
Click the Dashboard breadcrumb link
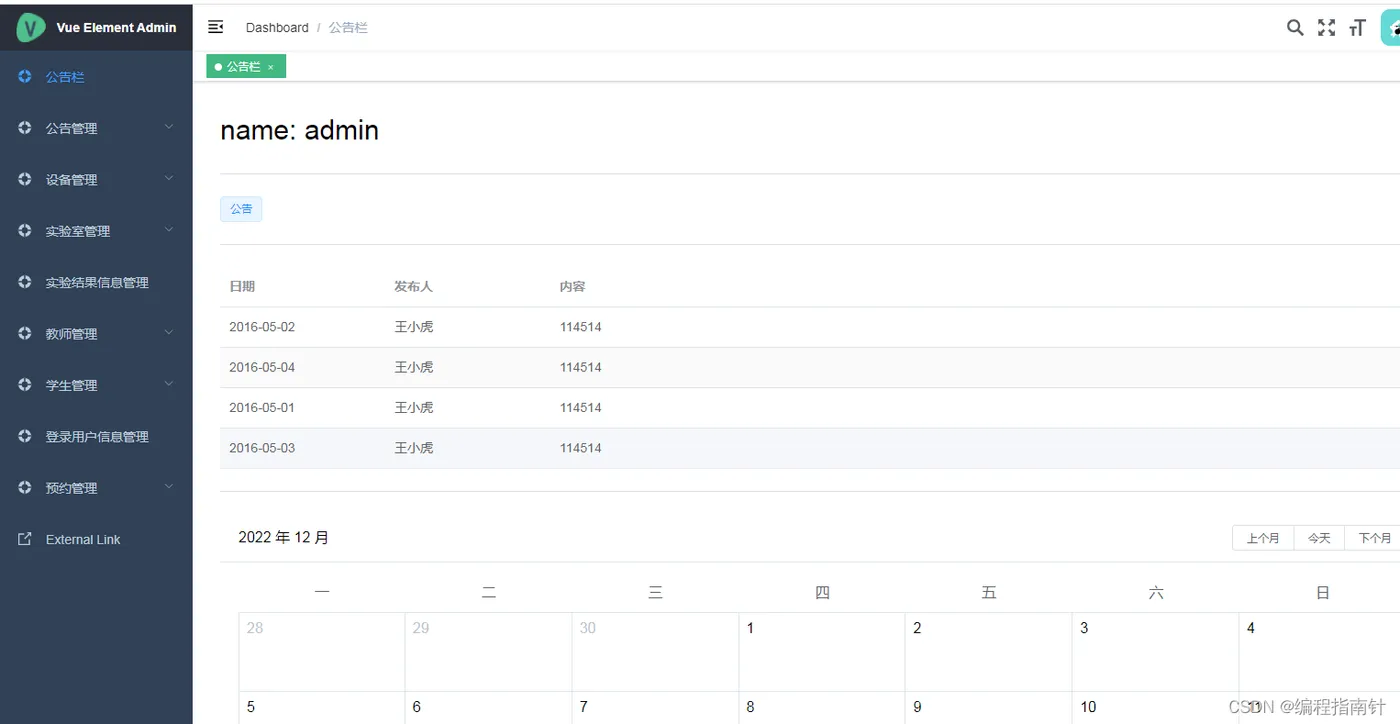277,28
